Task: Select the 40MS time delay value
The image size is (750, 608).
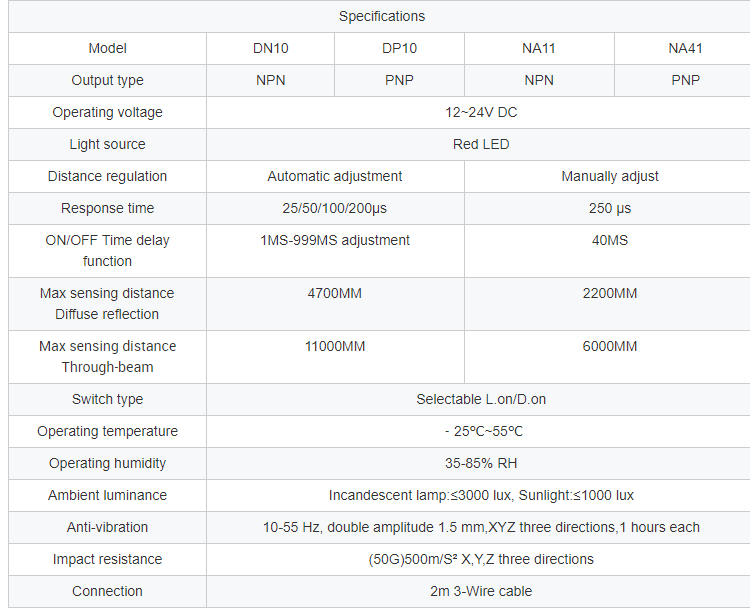Action: coord(610,240)
